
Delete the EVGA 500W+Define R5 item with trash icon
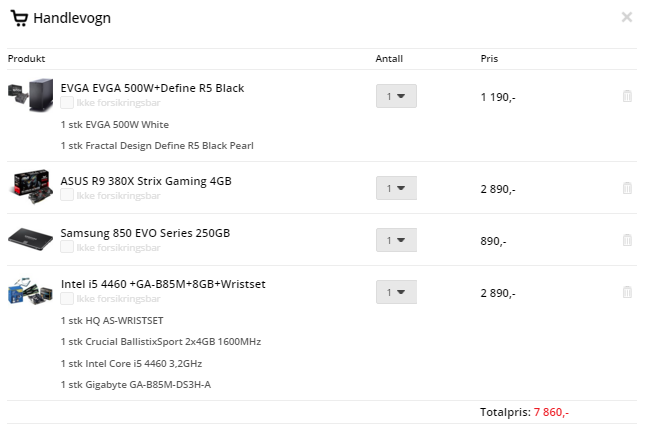[627, 96]
